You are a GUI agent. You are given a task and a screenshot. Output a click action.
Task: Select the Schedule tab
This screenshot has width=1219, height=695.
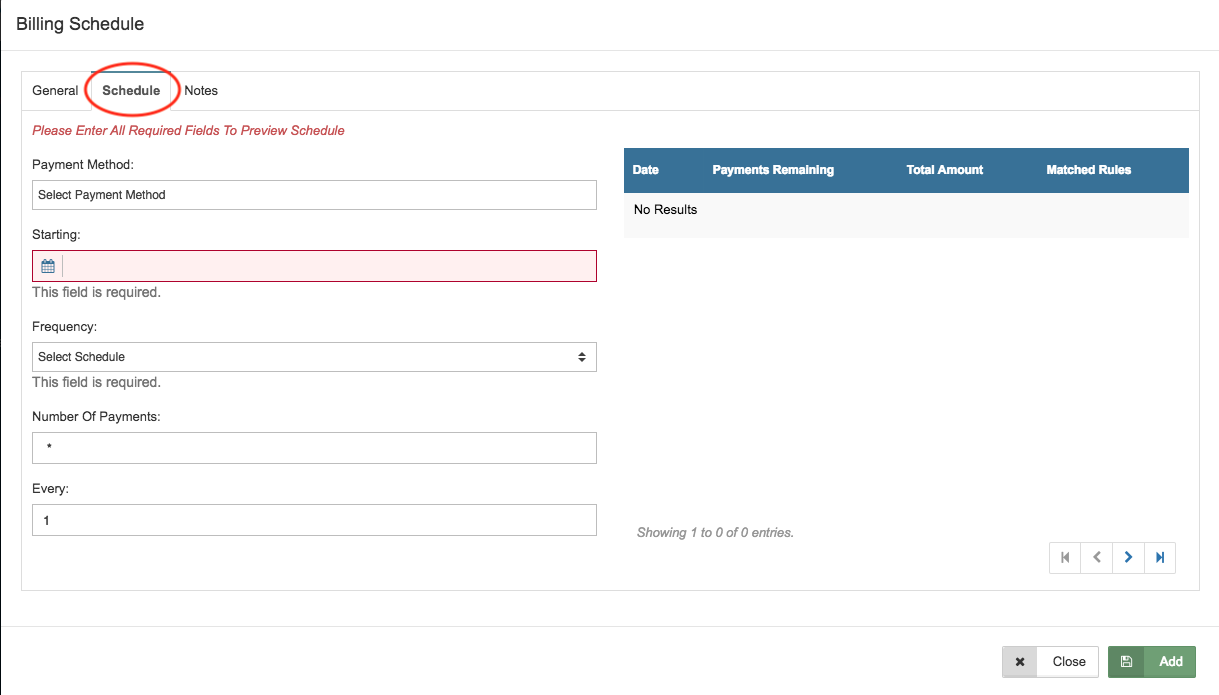click(131, 91)
